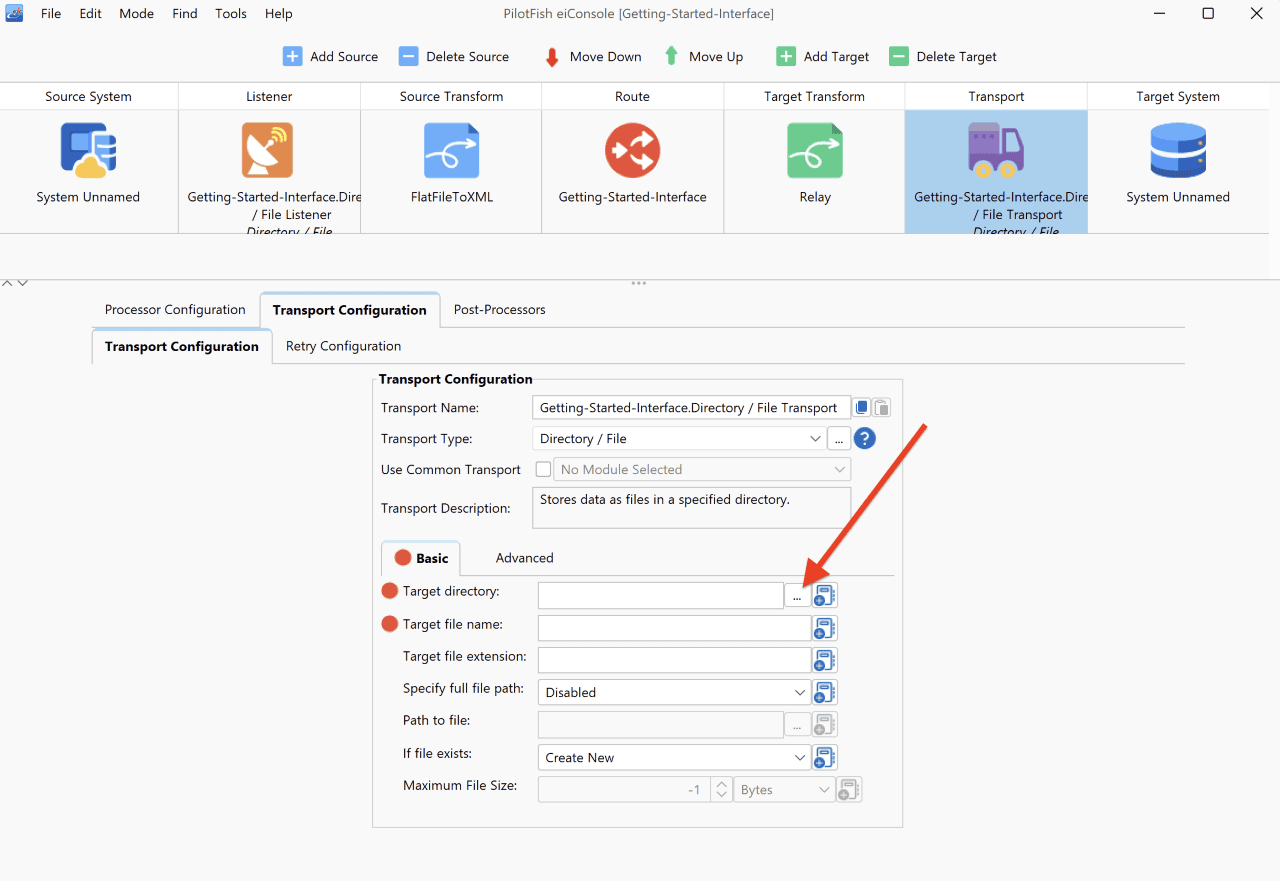This screenshot has height=881, width=1280.
Task: Open the Target directory property editor icon
Action: 825,595
